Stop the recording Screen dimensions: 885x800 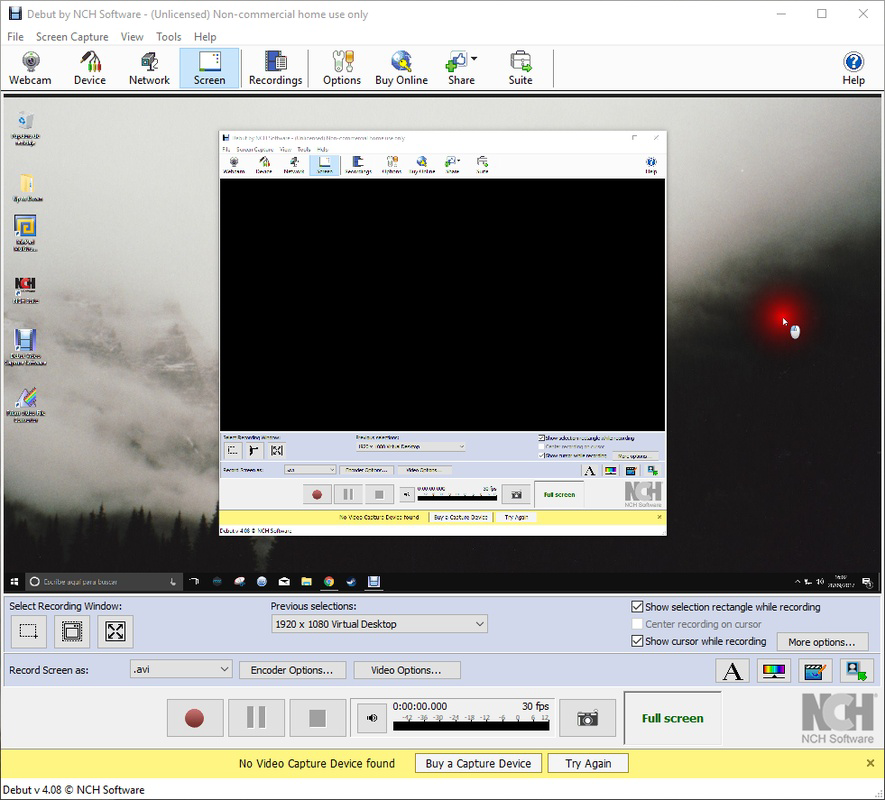(318, 718)
